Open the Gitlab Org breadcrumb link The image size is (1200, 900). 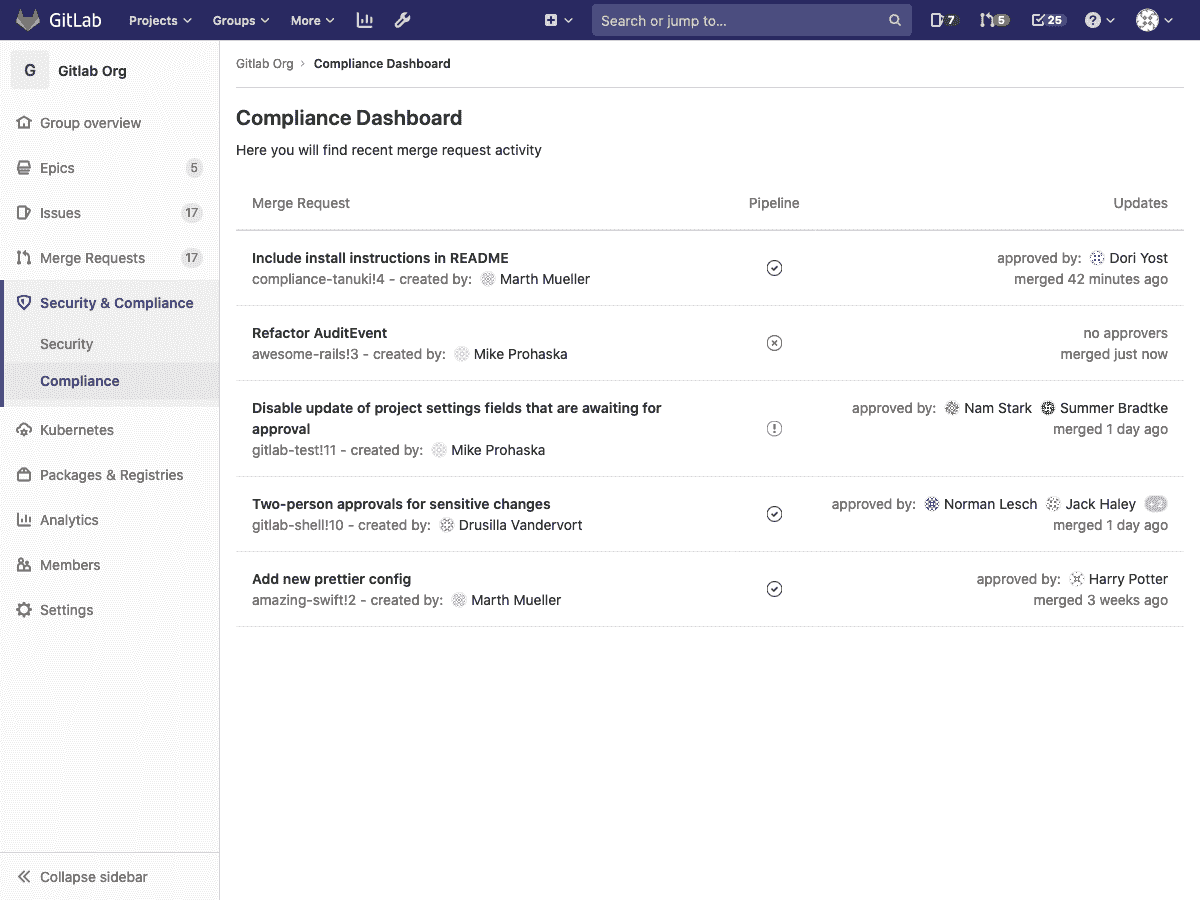[x=264, y=63]
